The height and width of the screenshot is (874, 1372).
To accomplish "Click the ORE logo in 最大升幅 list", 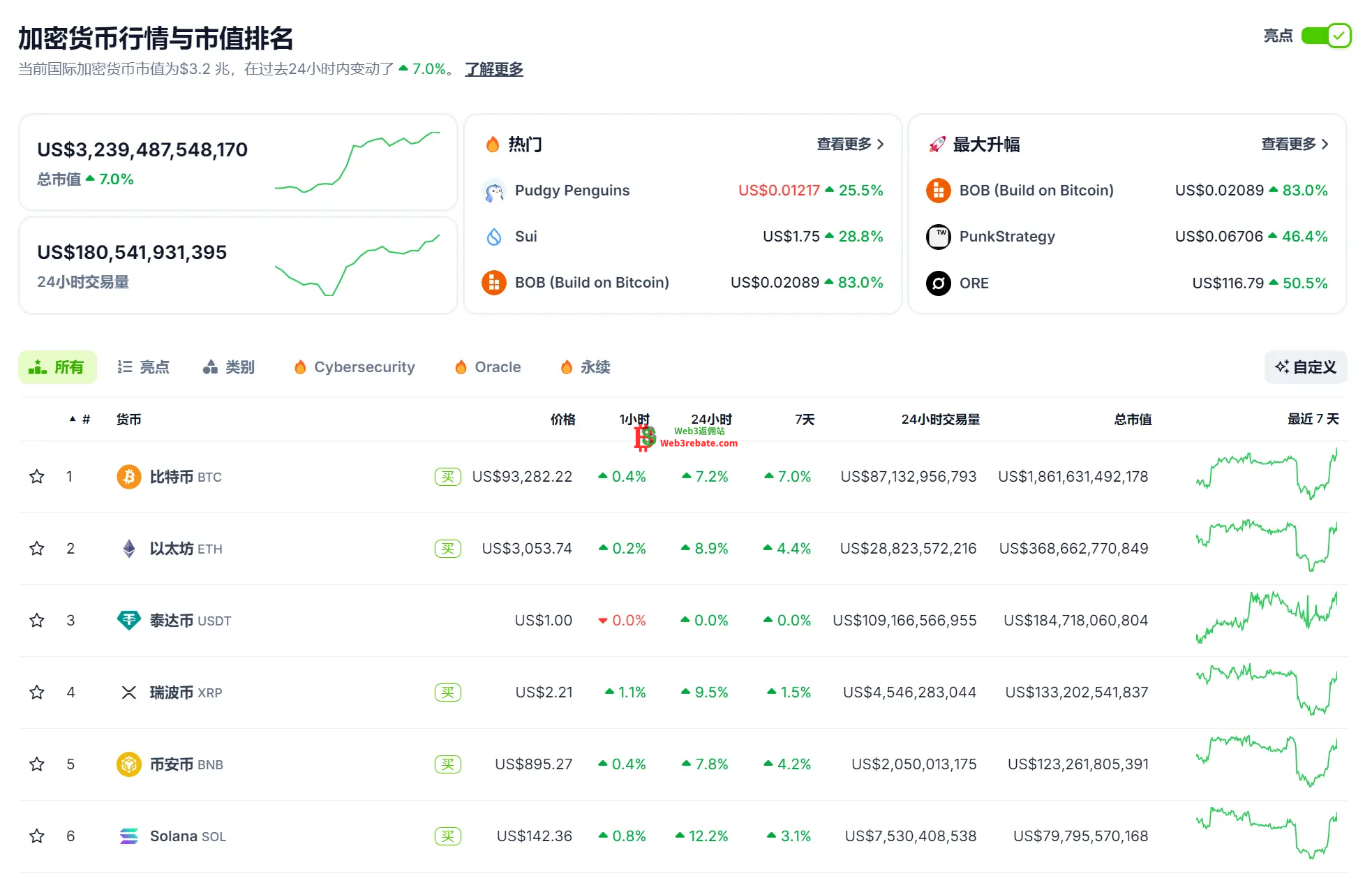I will coord(939,283).
